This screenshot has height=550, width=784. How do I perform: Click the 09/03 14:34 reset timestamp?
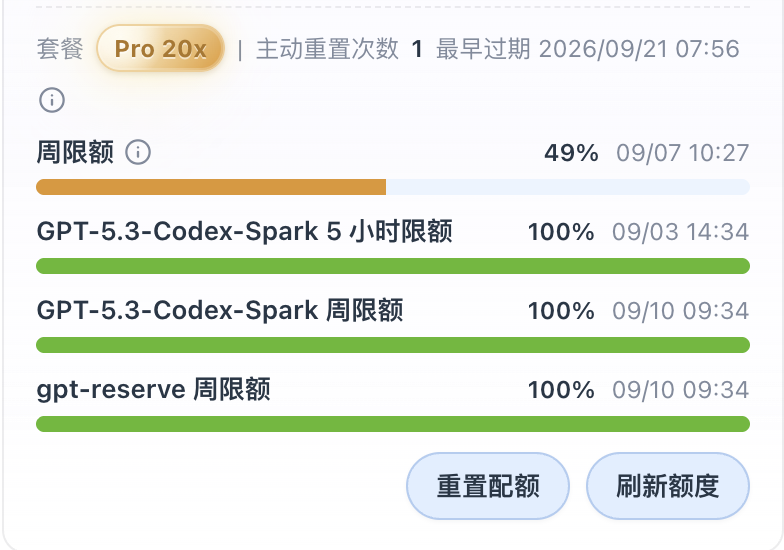click(x=680, y=232)
